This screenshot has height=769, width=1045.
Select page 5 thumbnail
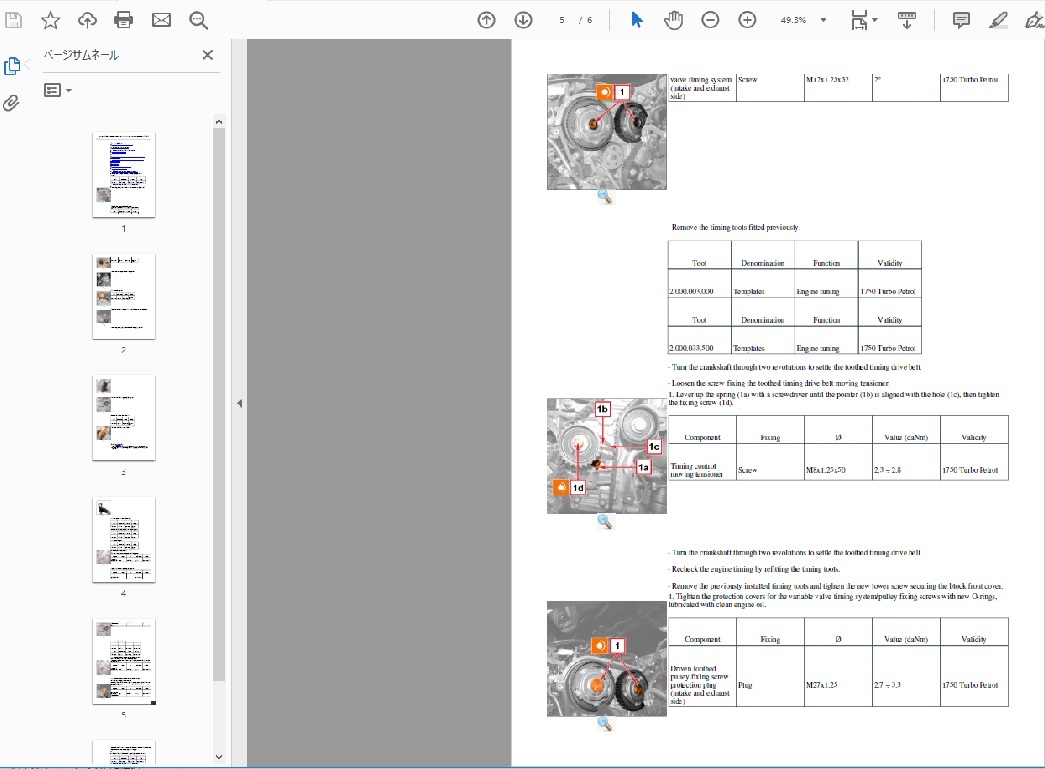(124, 662)
